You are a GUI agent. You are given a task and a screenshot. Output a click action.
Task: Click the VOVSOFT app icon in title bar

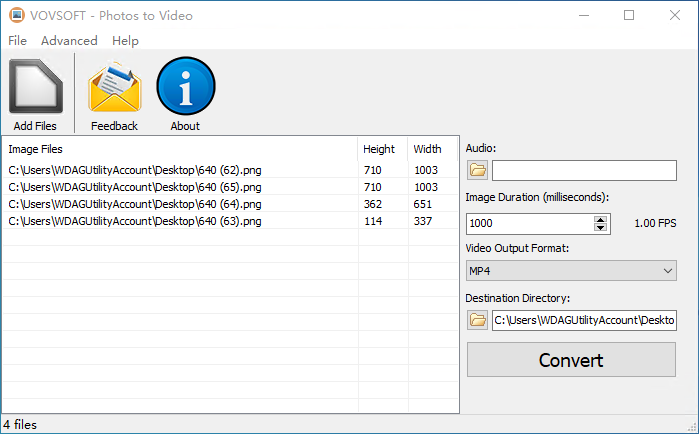[x=16, y=15]
